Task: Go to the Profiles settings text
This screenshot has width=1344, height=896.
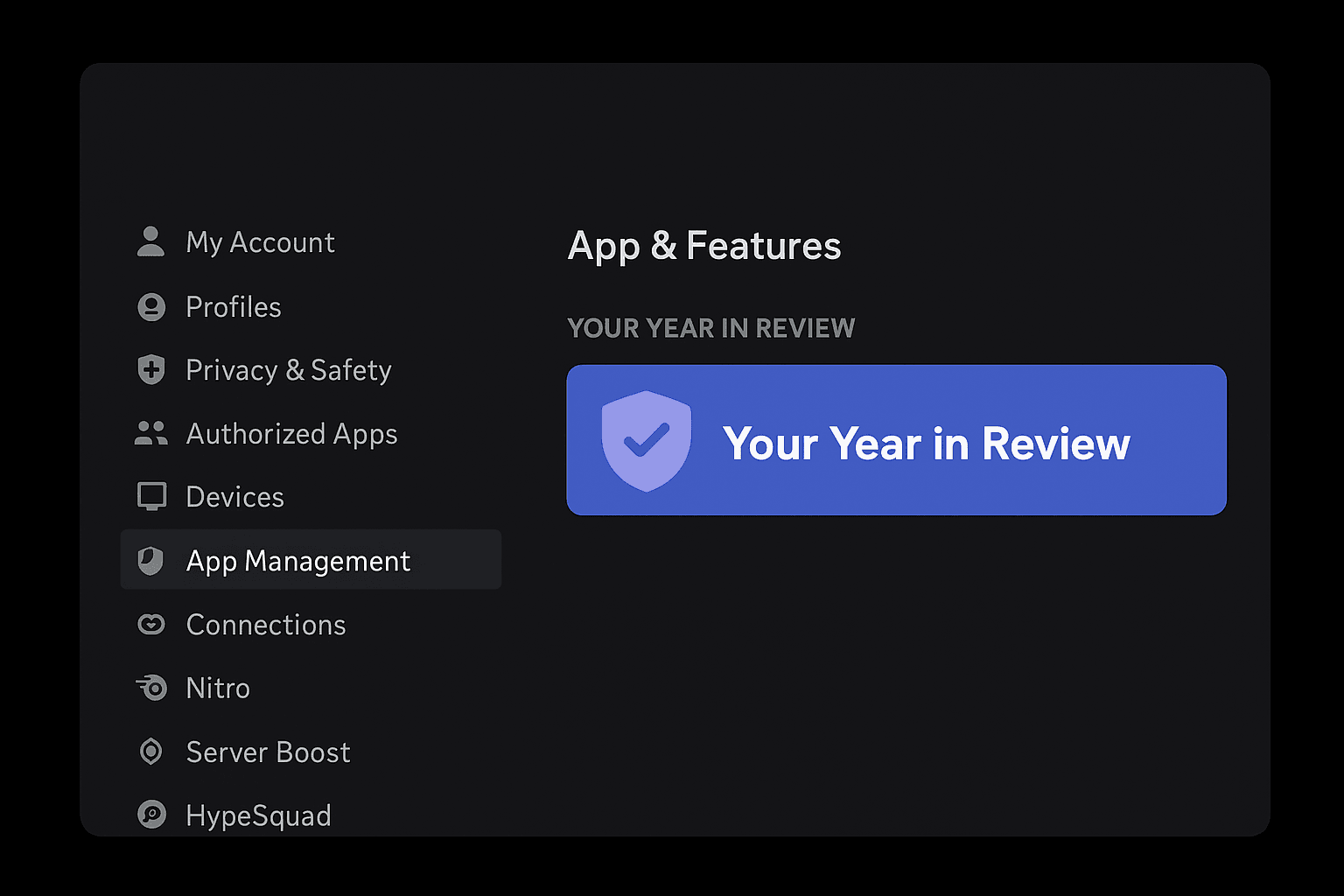Action: [234, 307]
